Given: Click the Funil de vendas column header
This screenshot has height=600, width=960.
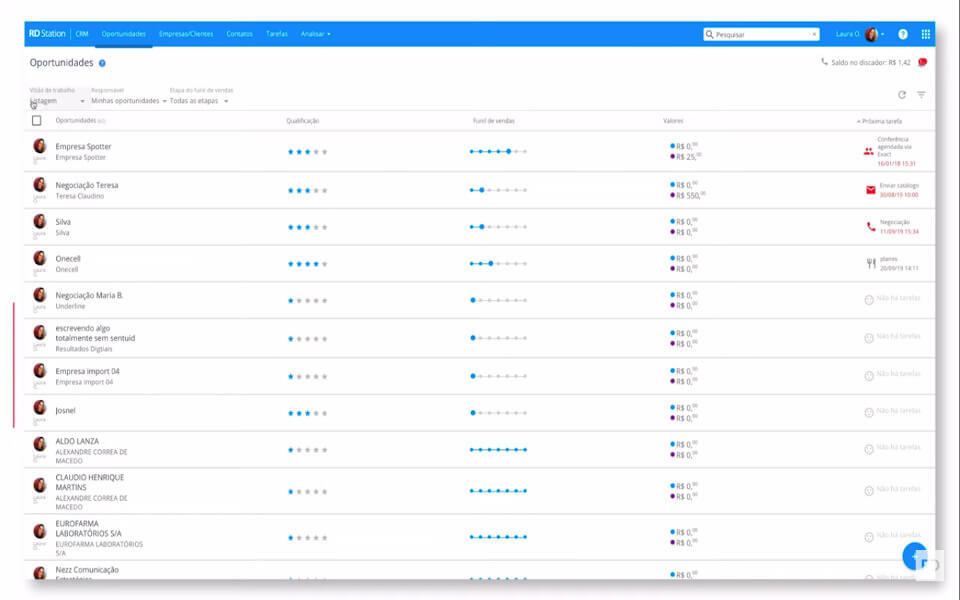Looking at the screenshot, I should [493, 121].
